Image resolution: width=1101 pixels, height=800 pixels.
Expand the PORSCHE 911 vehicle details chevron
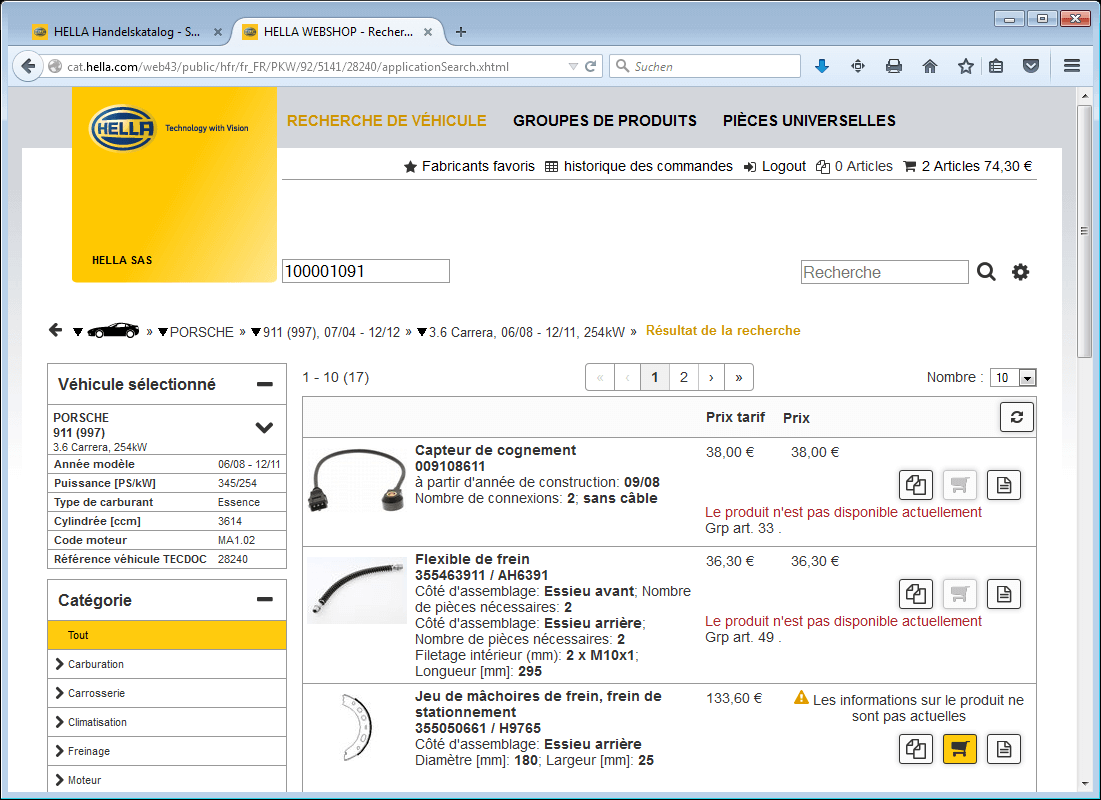pos(264,427)
